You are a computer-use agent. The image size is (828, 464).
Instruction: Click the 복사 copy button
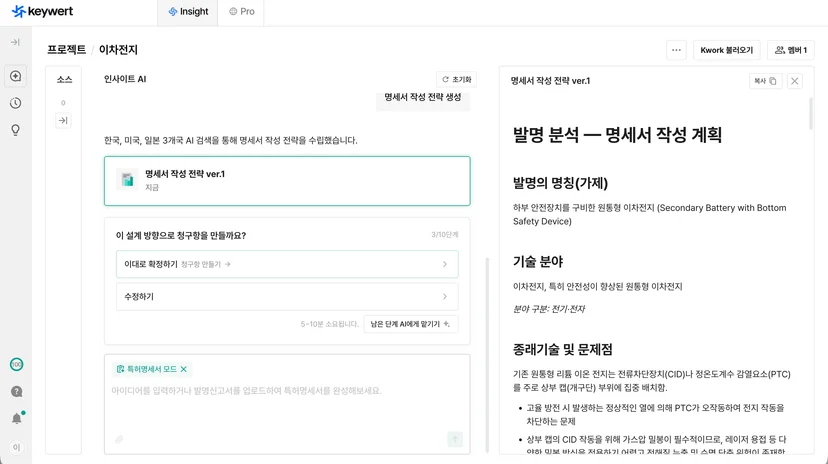click(765, 81)
